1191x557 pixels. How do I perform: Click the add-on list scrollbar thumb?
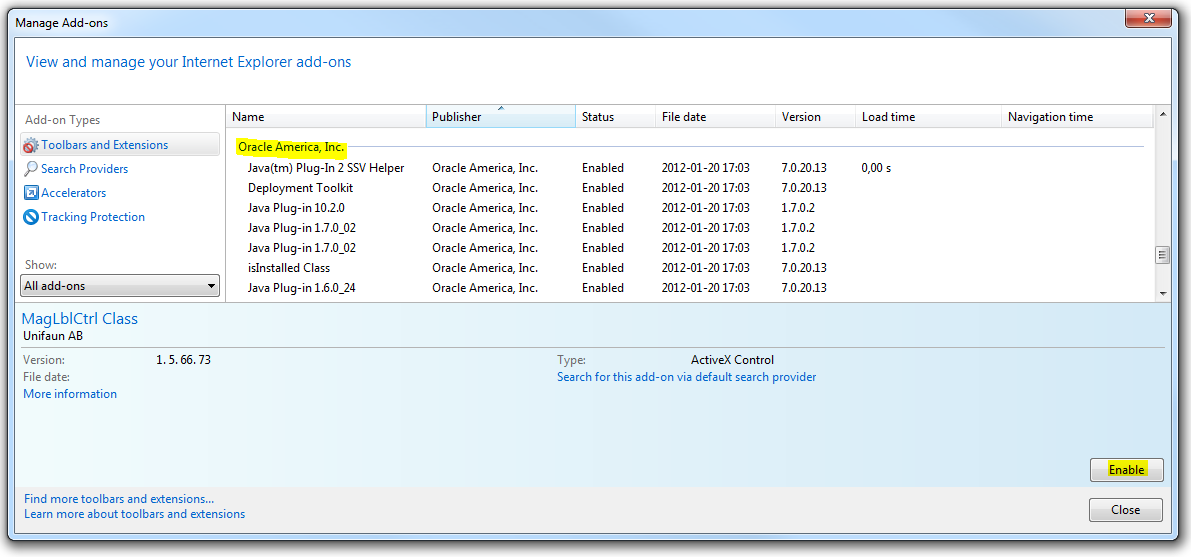1162,255
